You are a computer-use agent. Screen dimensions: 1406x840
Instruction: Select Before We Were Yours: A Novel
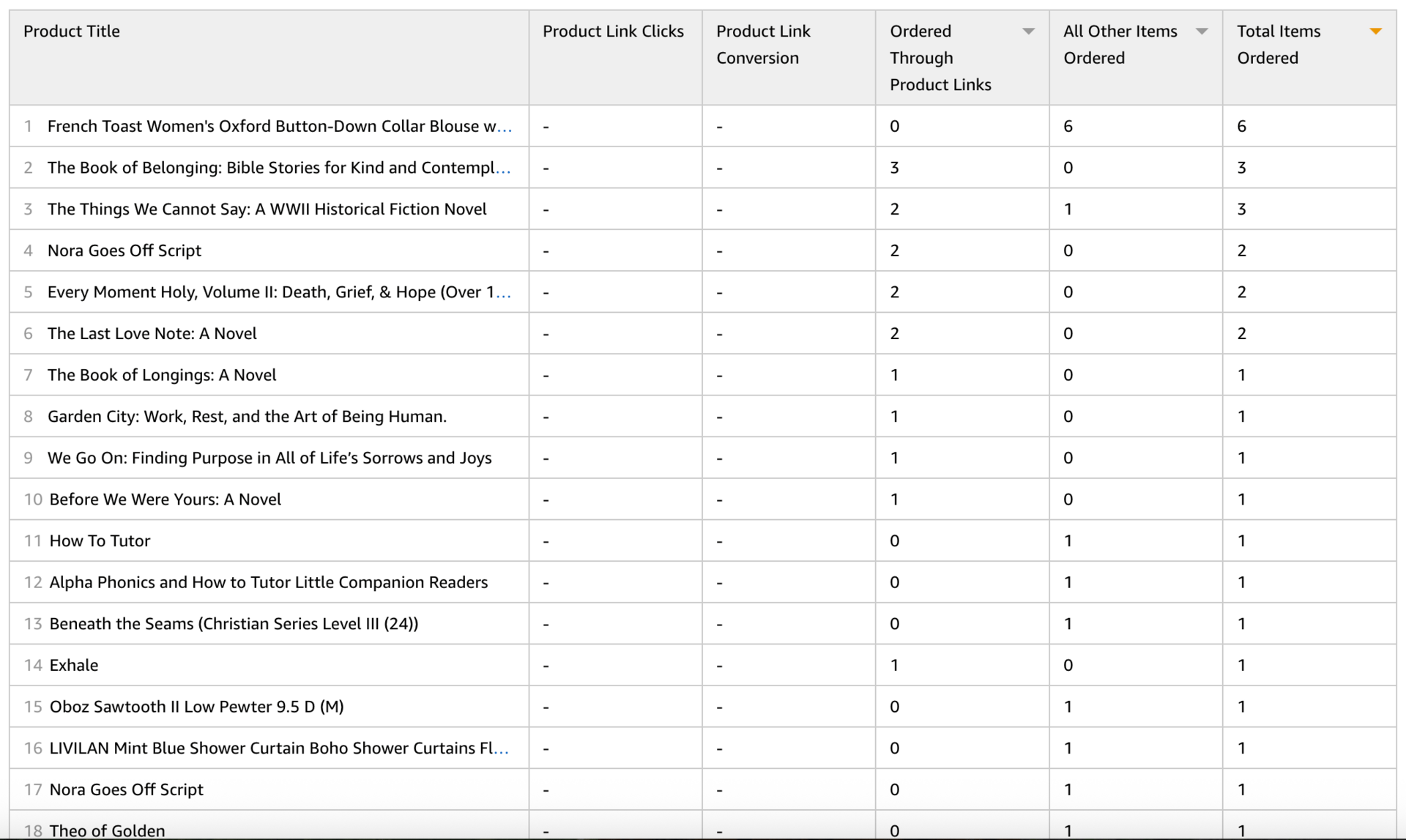tap(165, 499)
